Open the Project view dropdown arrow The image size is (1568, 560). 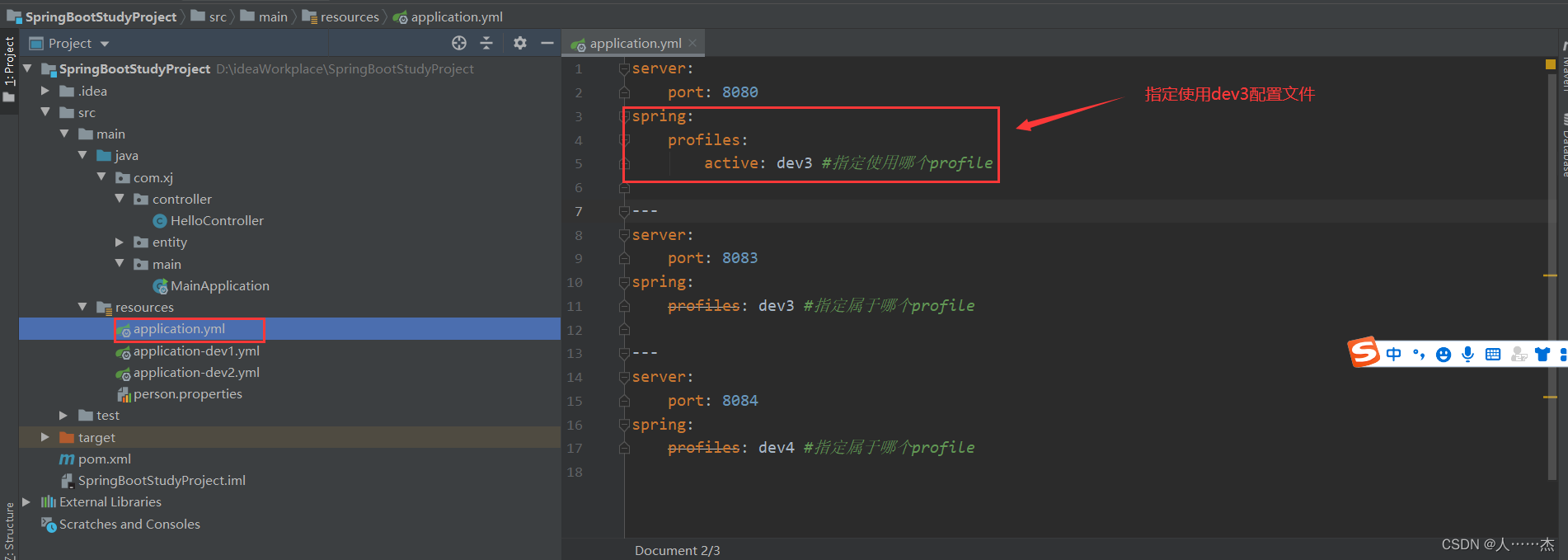click(x=105, y=44)
